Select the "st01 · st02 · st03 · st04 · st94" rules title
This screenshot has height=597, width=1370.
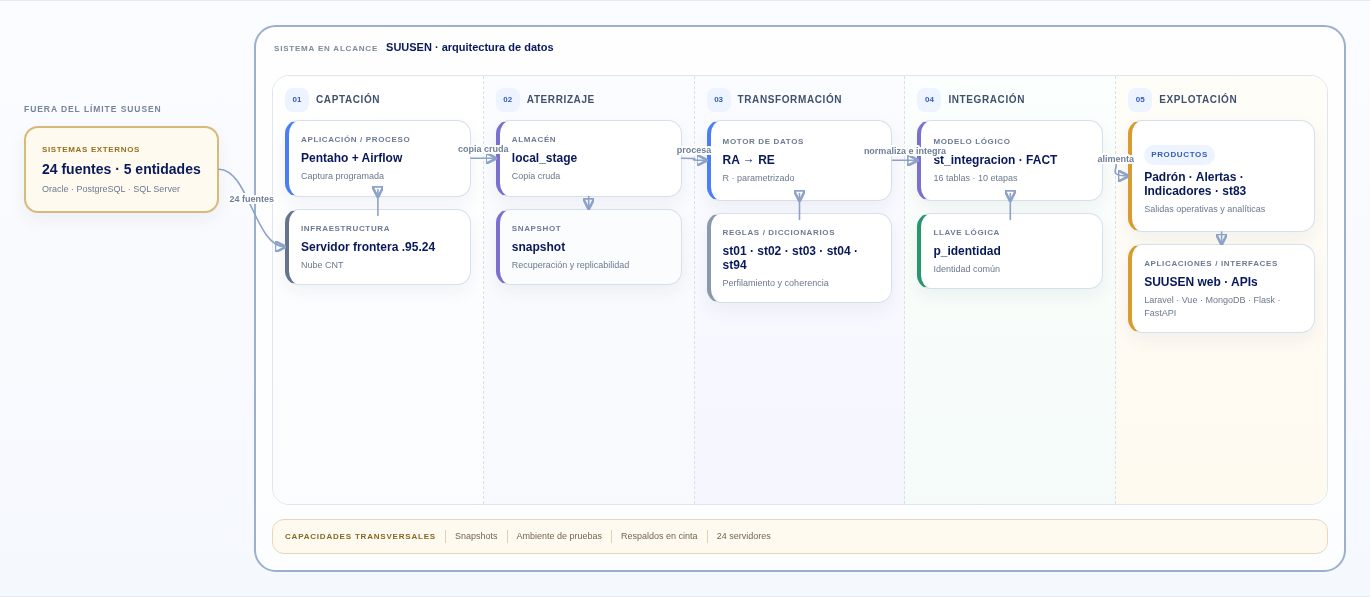[x=790, y=258]
